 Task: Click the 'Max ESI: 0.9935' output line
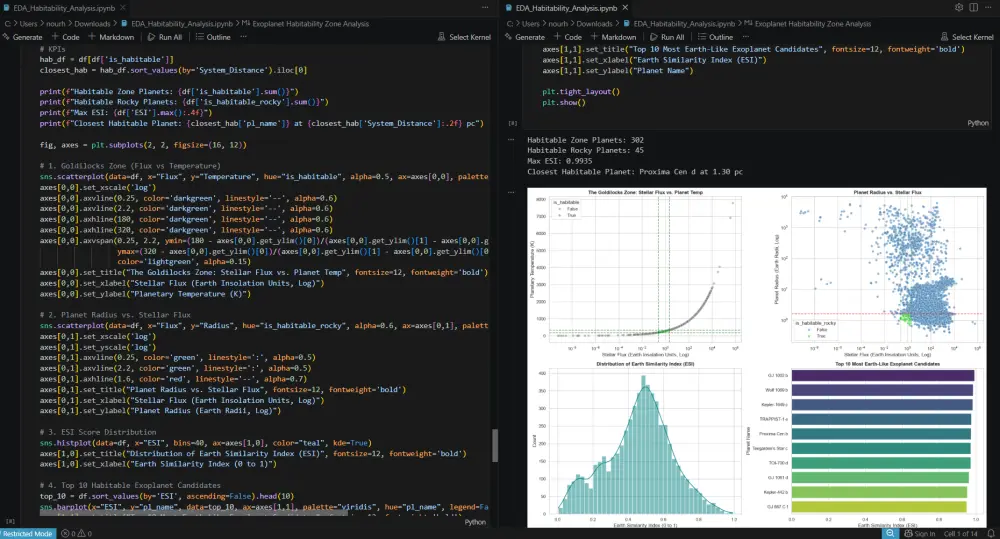[x=559, y=161]
